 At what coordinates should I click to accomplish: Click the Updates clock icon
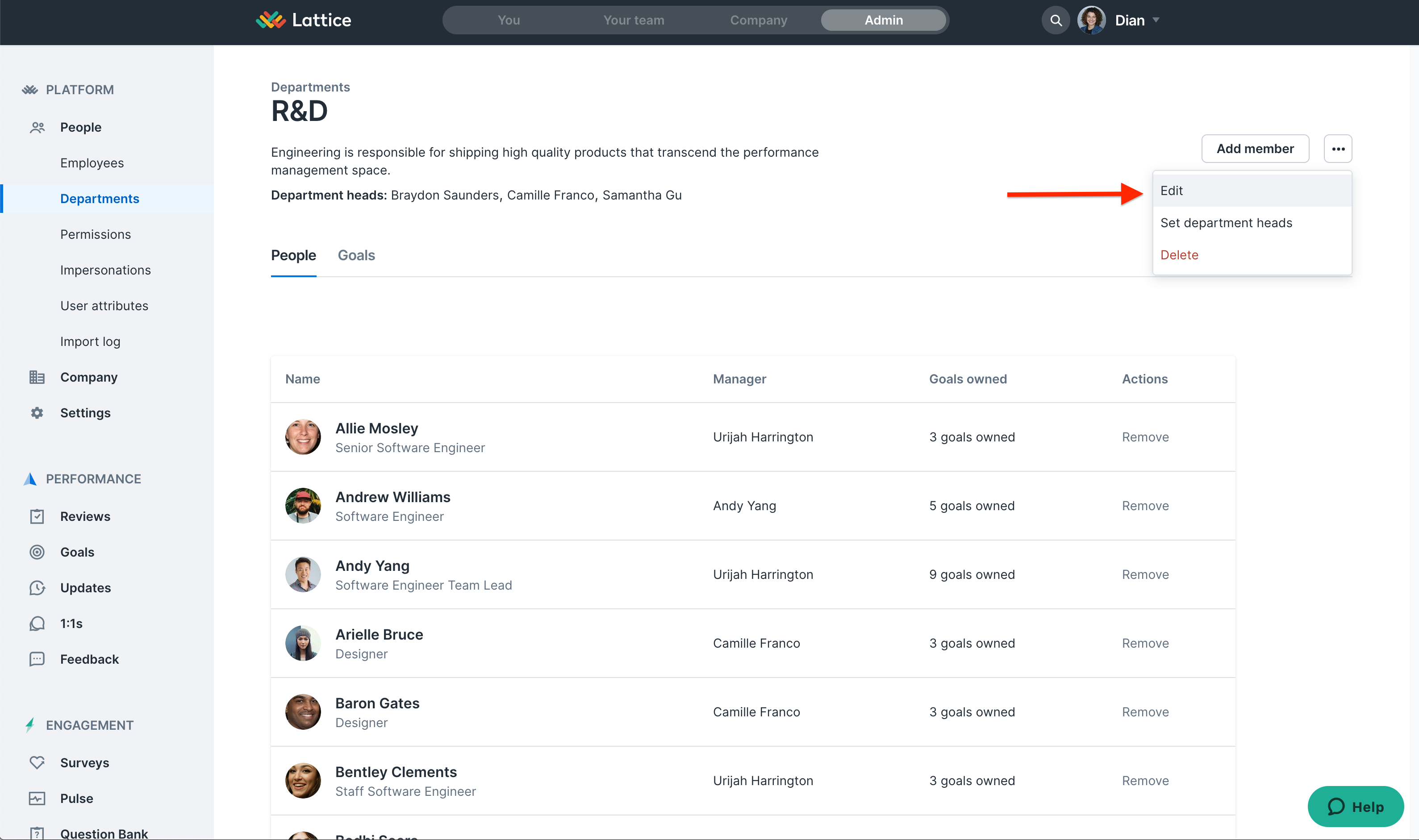click(37, 587)
